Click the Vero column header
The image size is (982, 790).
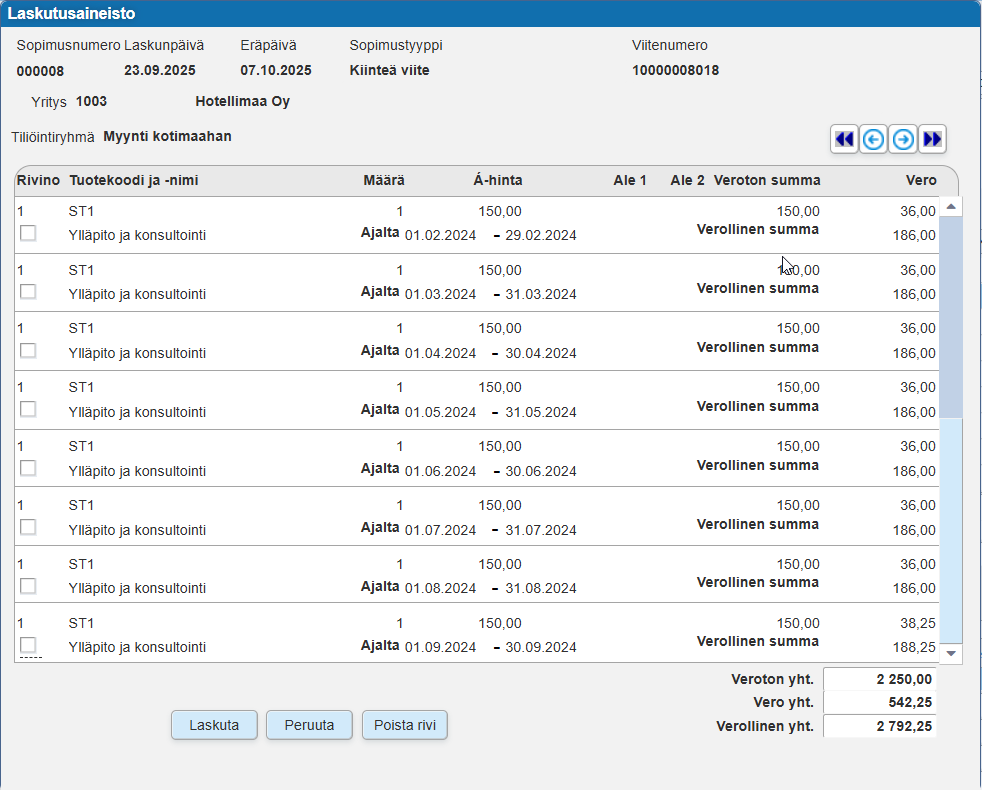coord(921,180)
